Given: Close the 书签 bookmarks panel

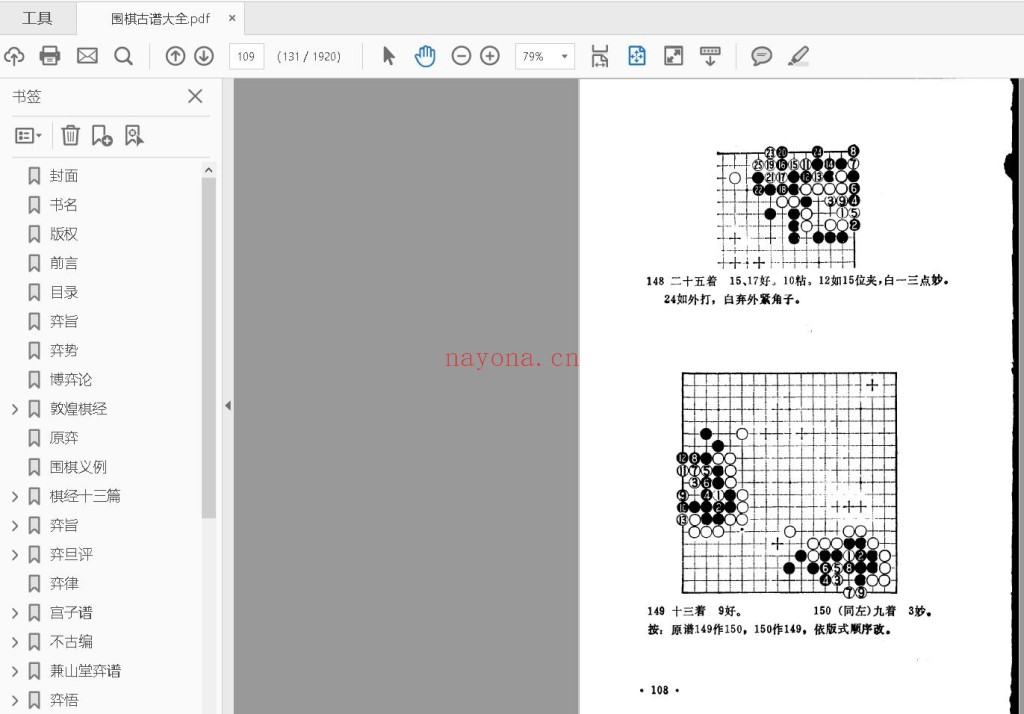Looking at the screenshot, I should (x=195, y=97).
